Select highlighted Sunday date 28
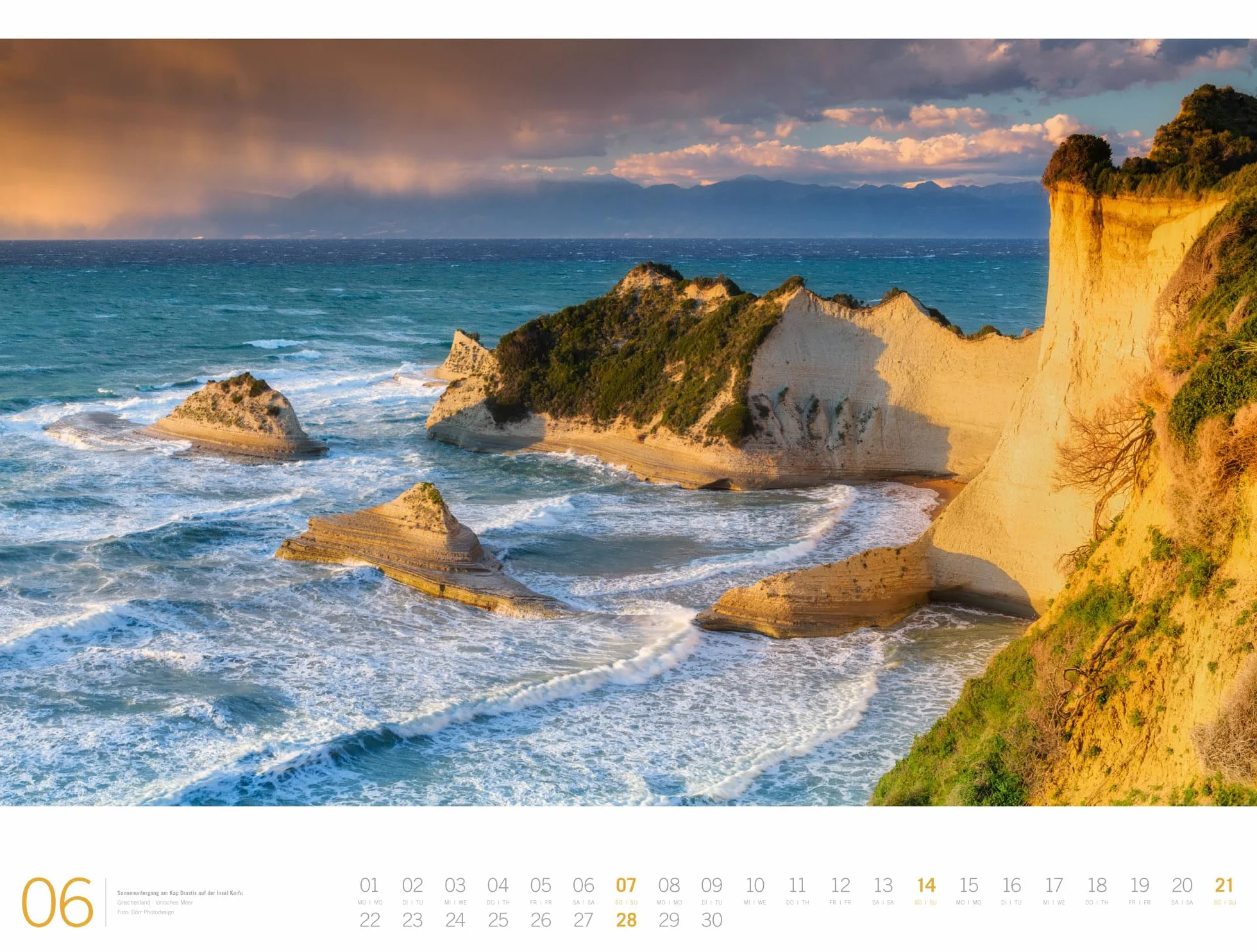Screen dimensions: 1257x952 click(x=626, y=920)
